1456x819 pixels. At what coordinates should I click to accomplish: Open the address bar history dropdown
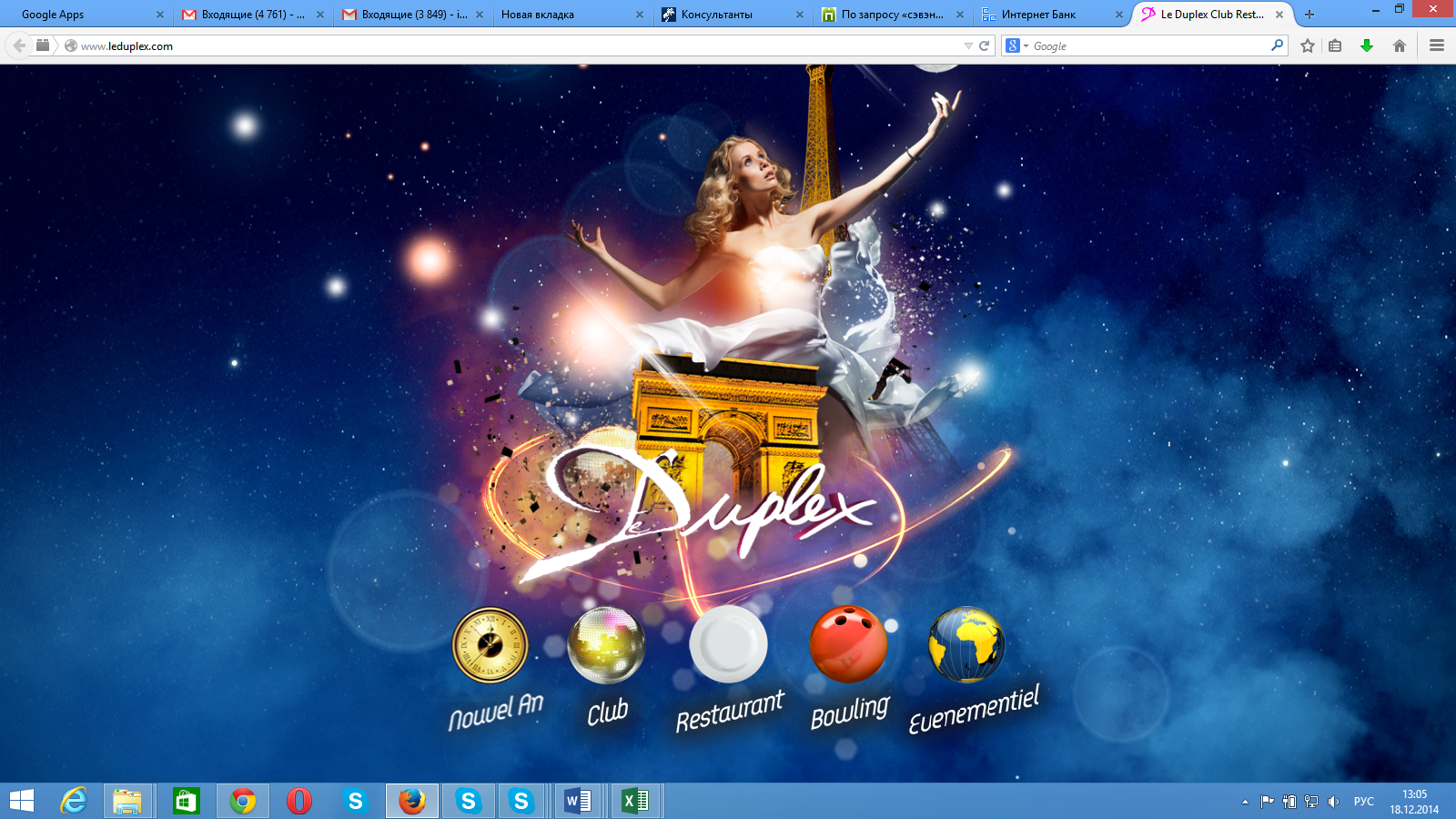point(968,45)
